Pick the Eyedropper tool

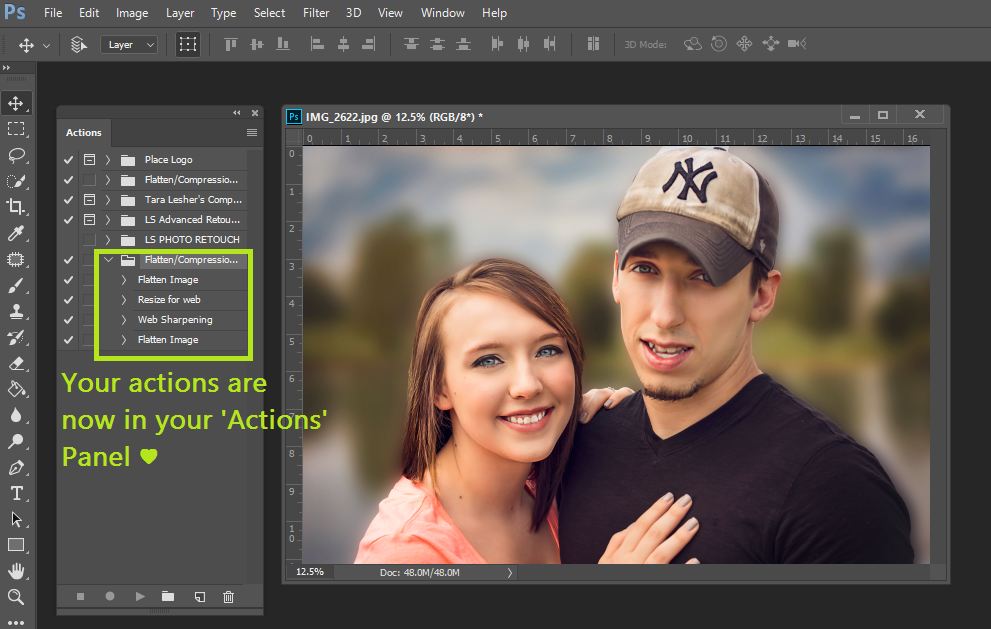[16, 233]
